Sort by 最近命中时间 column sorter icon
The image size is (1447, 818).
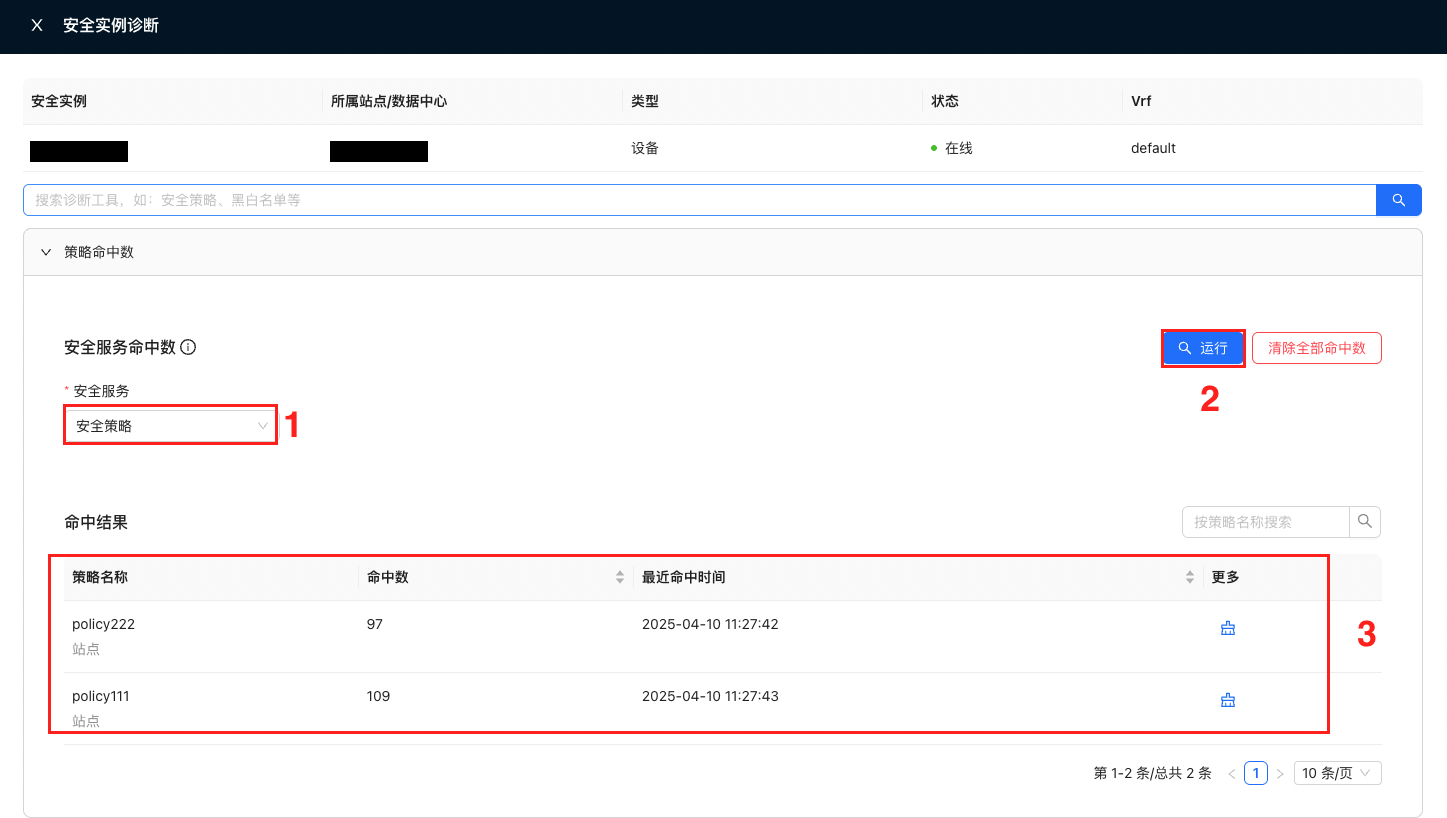pyautogui.click(x=1190, y=577)
